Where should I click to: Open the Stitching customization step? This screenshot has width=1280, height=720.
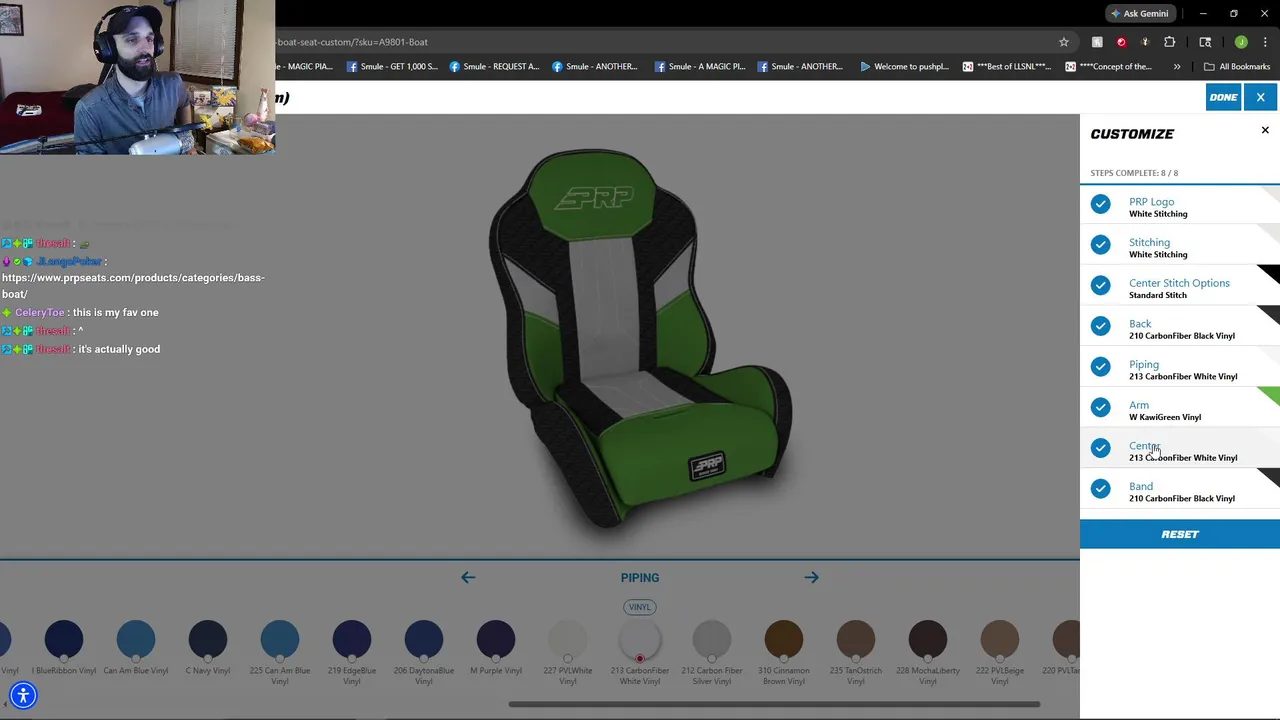click(1180, 247)
